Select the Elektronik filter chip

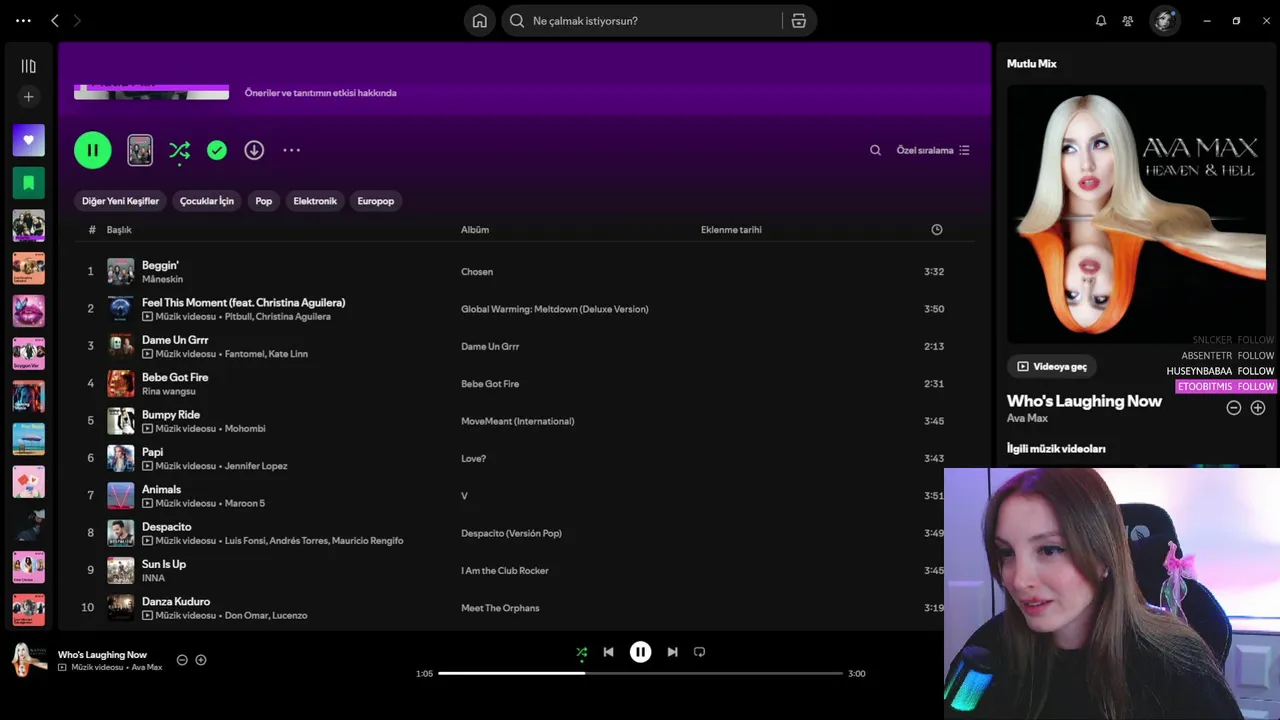[315, 201]
